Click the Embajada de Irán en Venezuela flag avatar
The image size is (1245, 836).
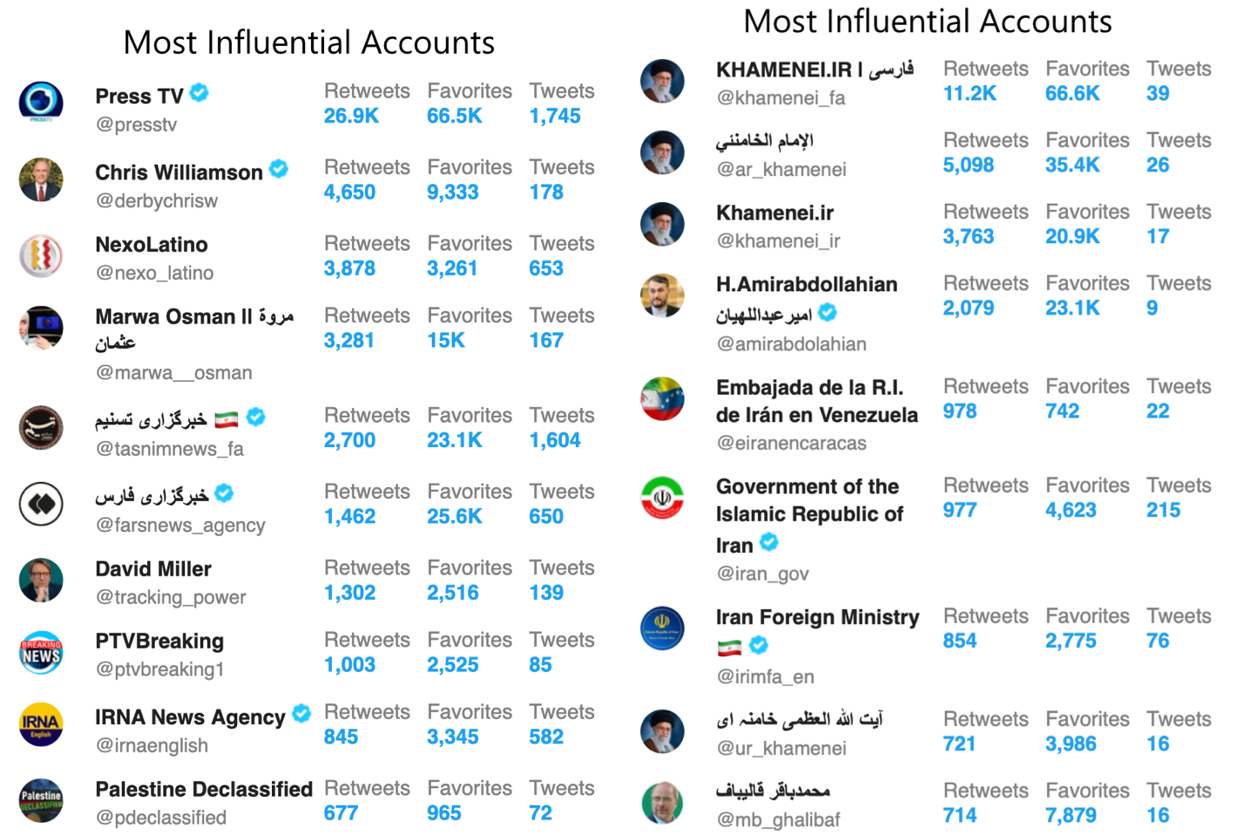click(662, 398)
